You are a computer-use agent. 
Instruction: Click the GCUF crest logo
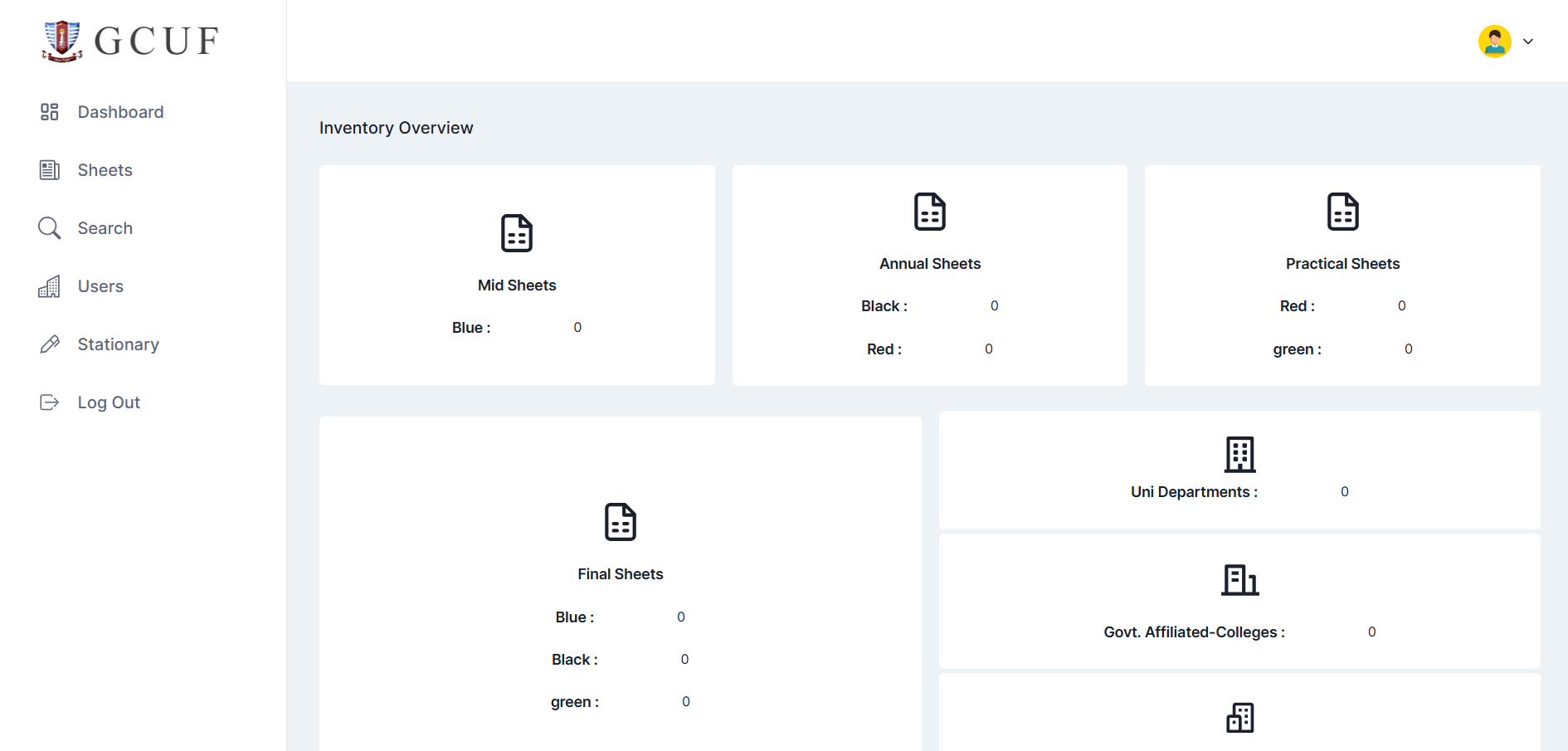pos(62,41)
